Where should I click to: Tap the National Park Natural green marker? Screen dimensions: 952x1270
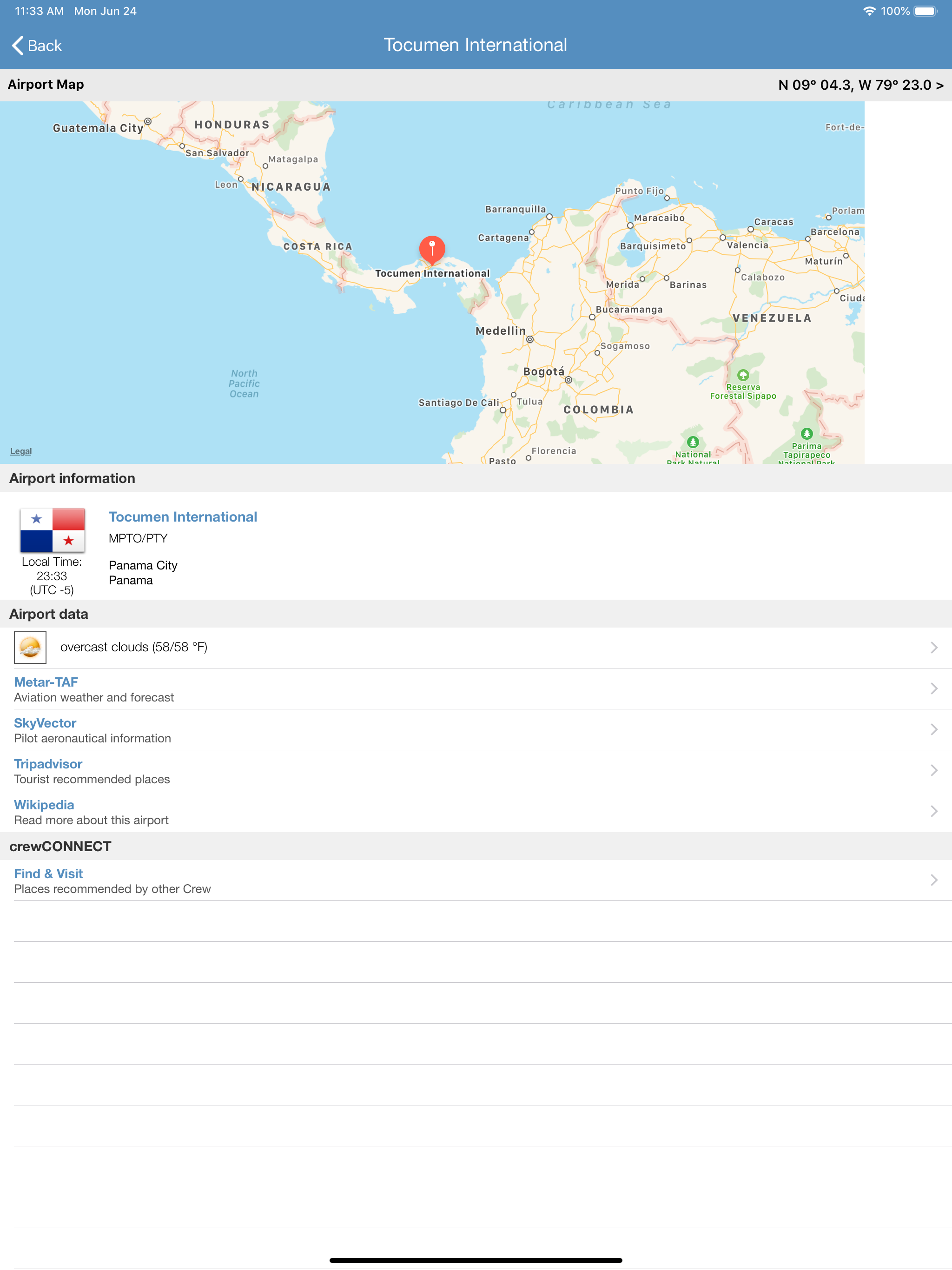(693, 442)
